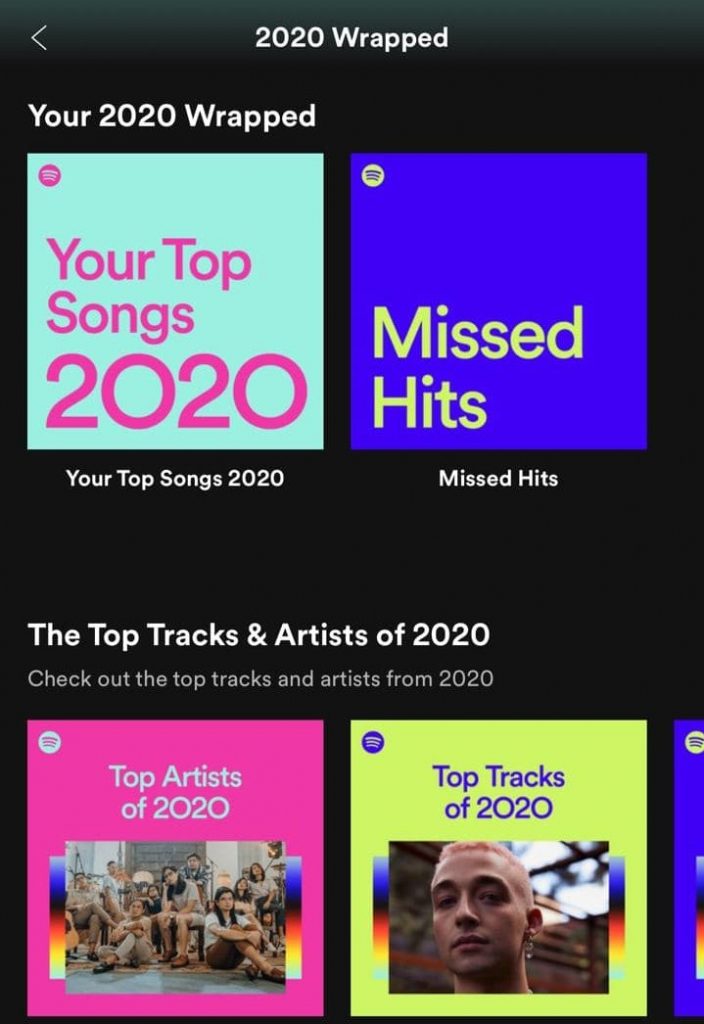Select the Spotify icon on Top Tracks of 2020
Screen dimensions: 704x1024
click(373, 740)
